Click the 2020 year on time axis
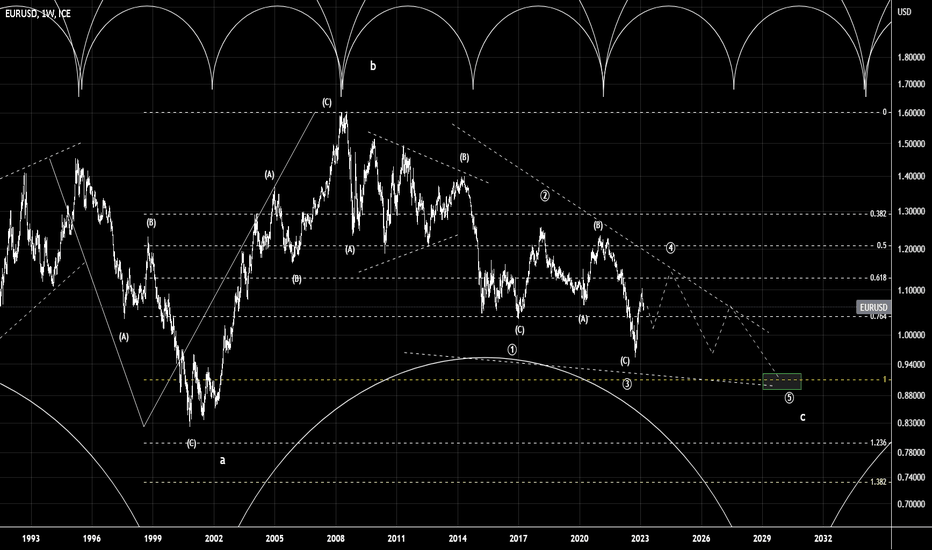 (580, 539)
